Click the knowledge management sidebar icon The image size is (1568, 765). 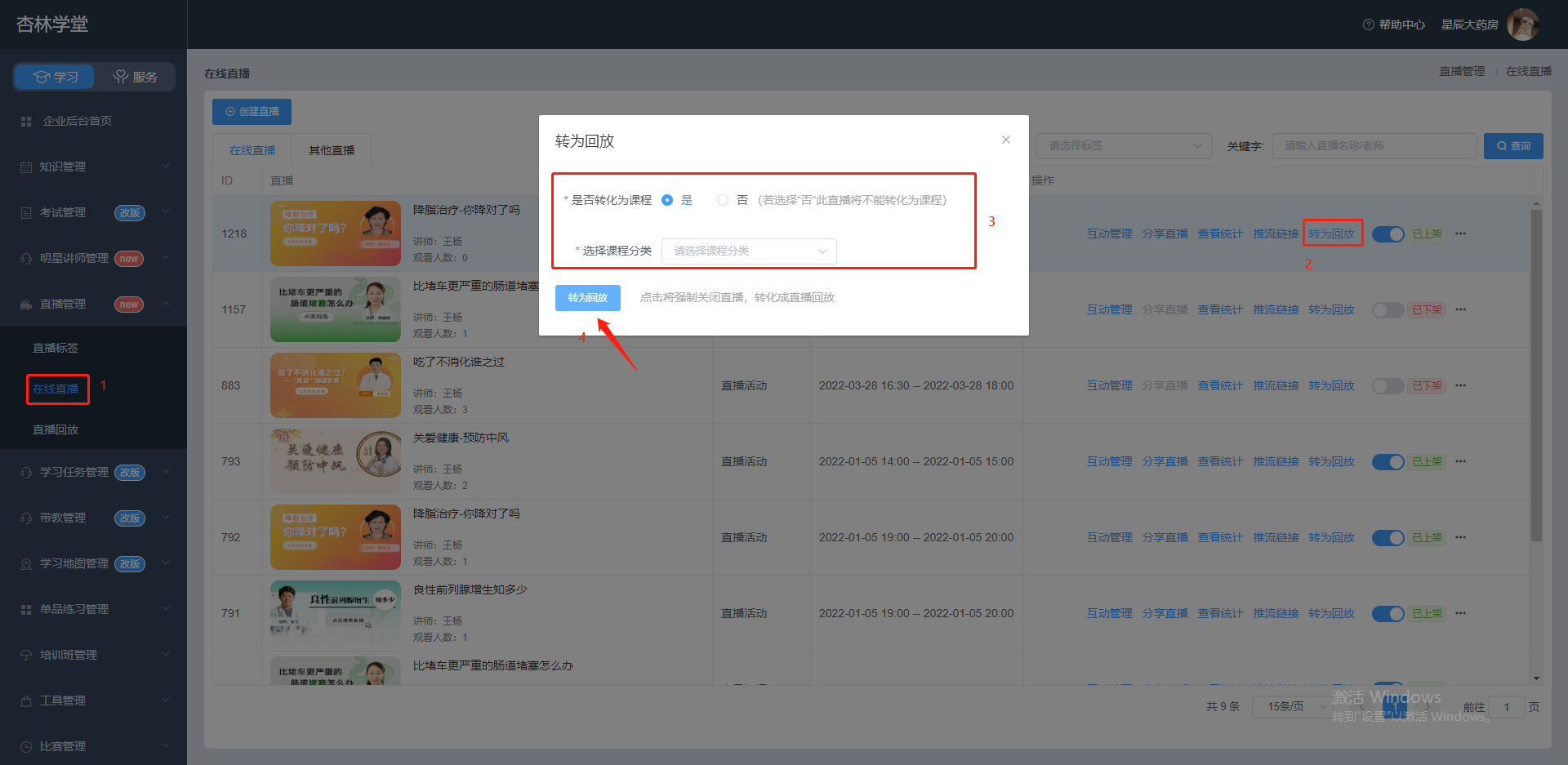point(26,167)
